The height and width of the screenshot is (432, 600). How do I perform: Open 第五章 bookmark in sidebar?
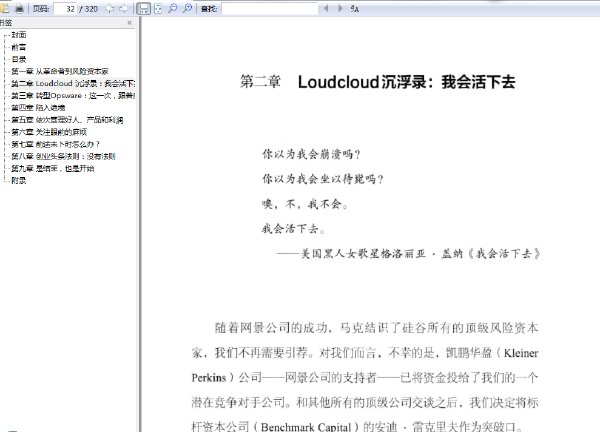(x=67, y=120)
